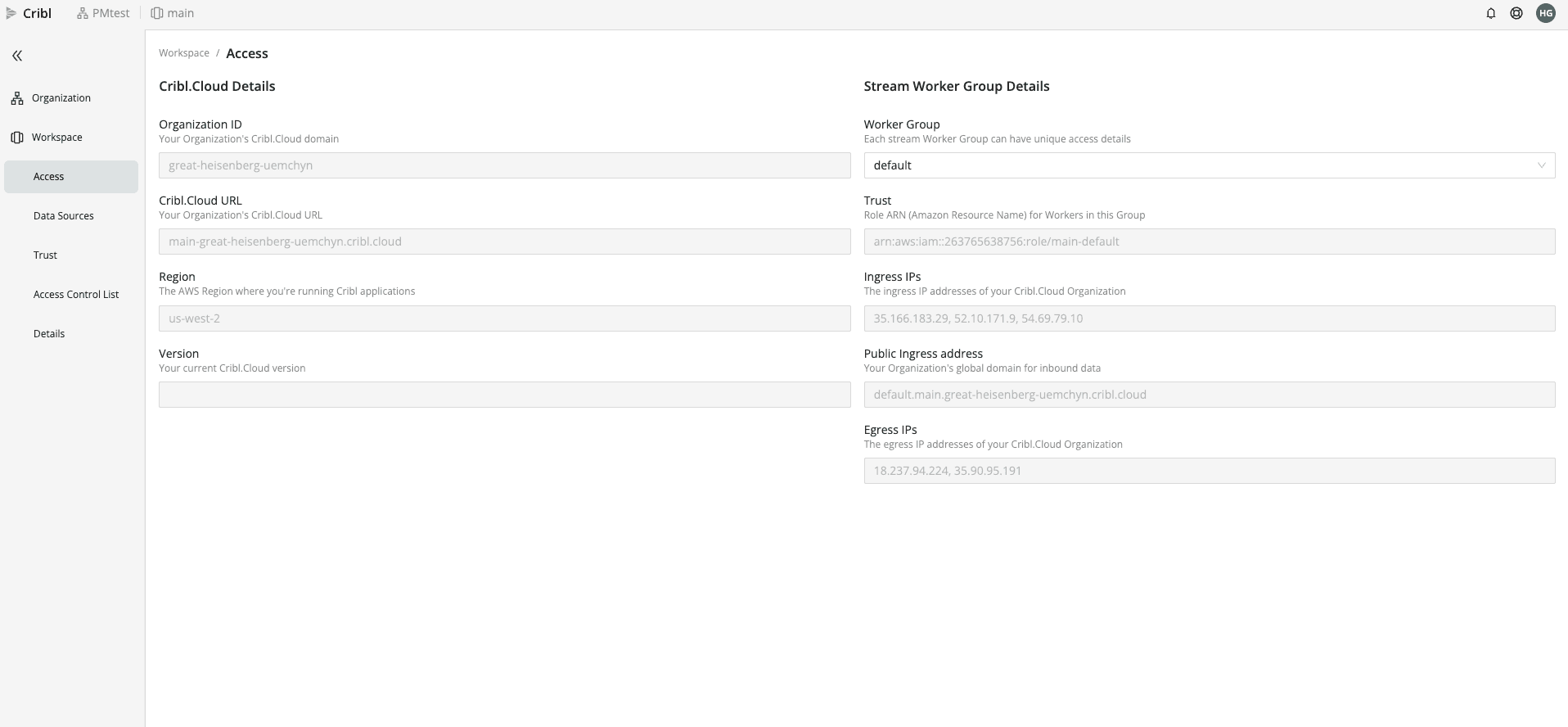
Task: Select the Access sidebar item
Action: click(49, 177)
